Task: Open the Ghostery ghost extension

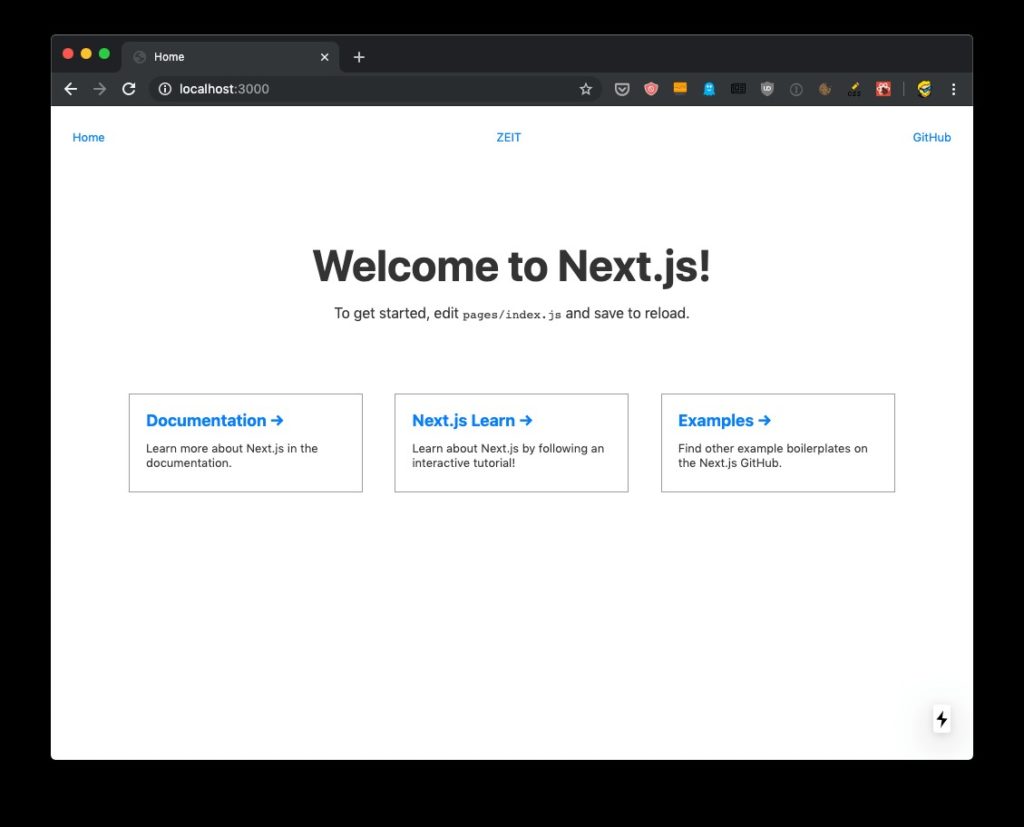Action: coord(709,89)
